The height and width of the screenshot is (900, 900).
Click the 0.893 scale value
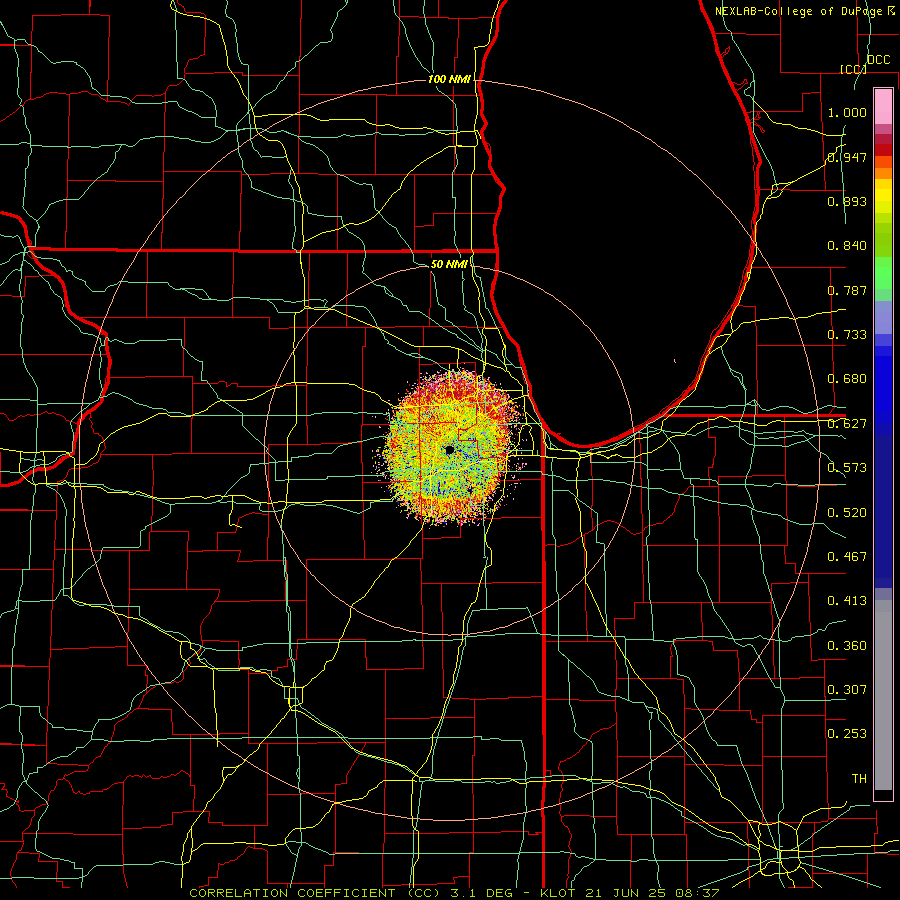pyautogui.click(x=847, y=201)
